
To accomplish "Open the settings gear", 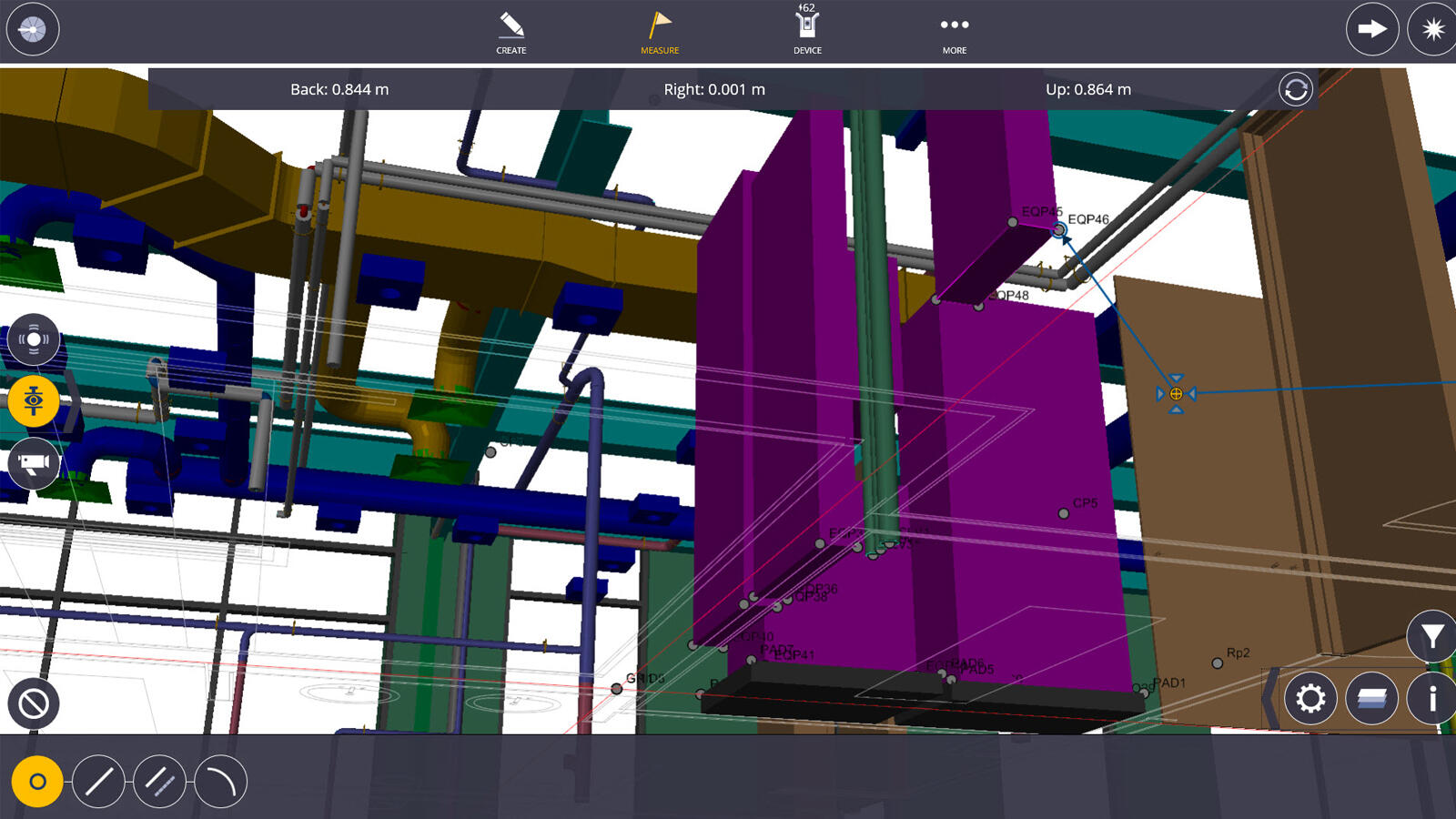I will 1310,699.
